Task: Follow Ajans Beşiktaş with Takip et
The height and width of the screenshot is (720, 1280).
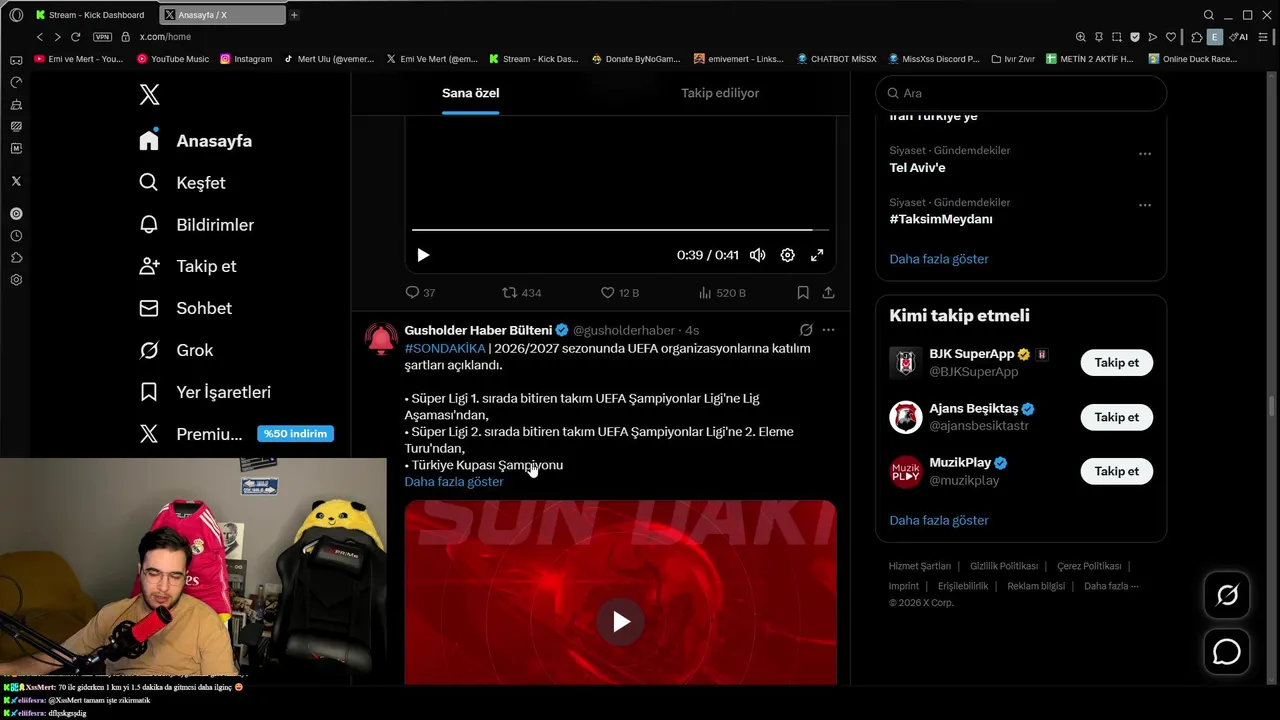Action: tap(1116, 417)
